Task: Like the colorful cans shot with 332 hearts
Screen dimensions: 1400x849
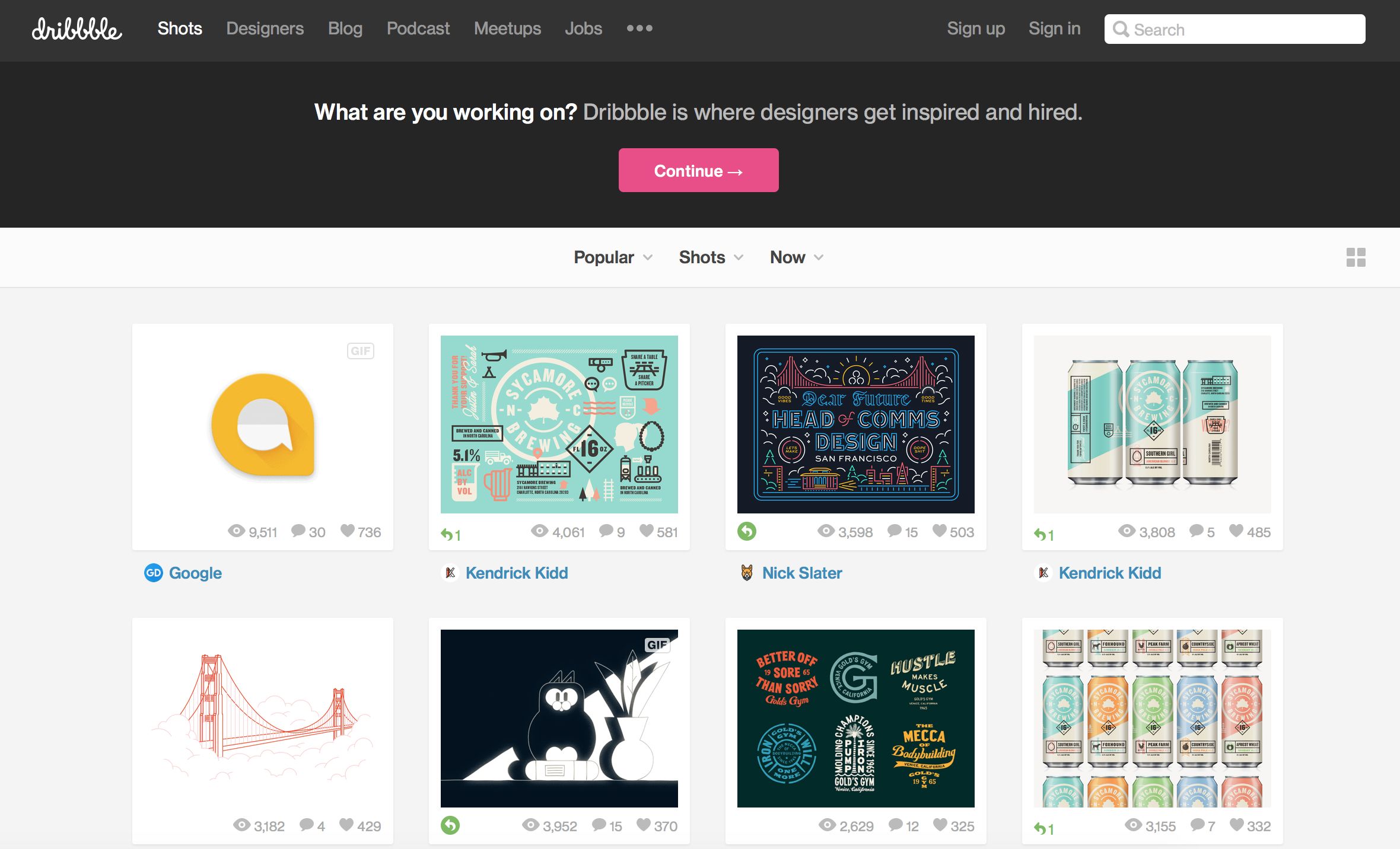Action: [x=1237, y=824]
